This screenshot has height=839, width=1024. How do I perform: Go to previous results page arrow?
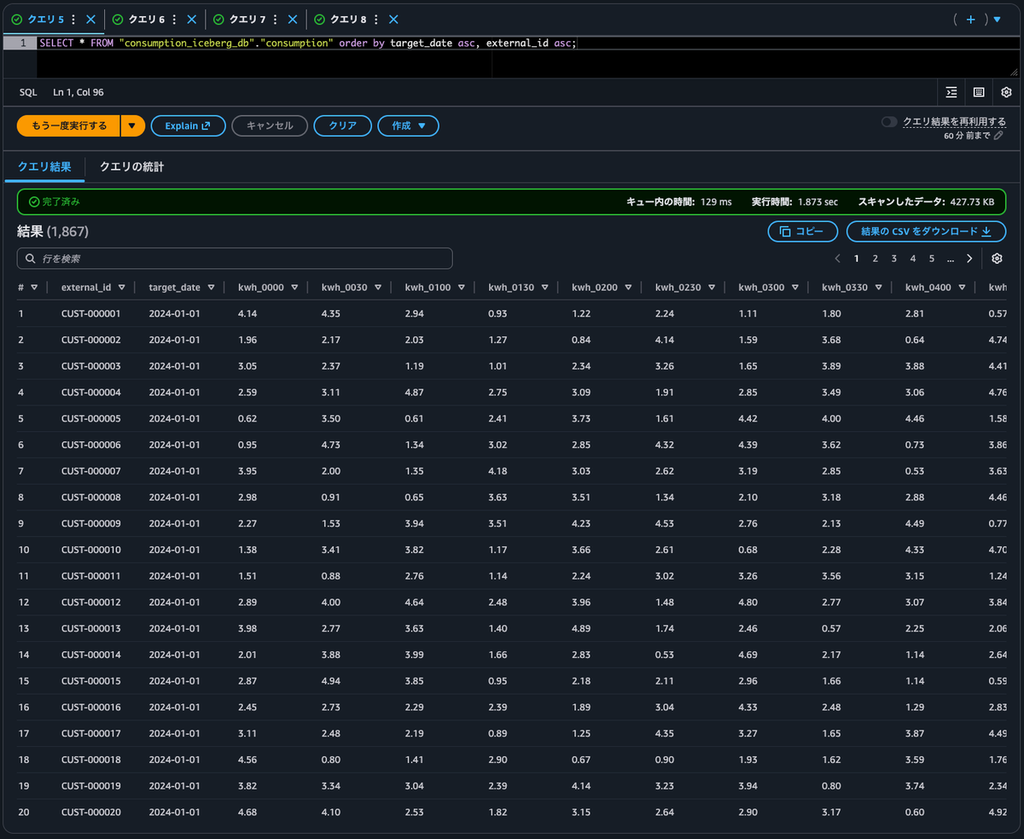tap(837, 259)
